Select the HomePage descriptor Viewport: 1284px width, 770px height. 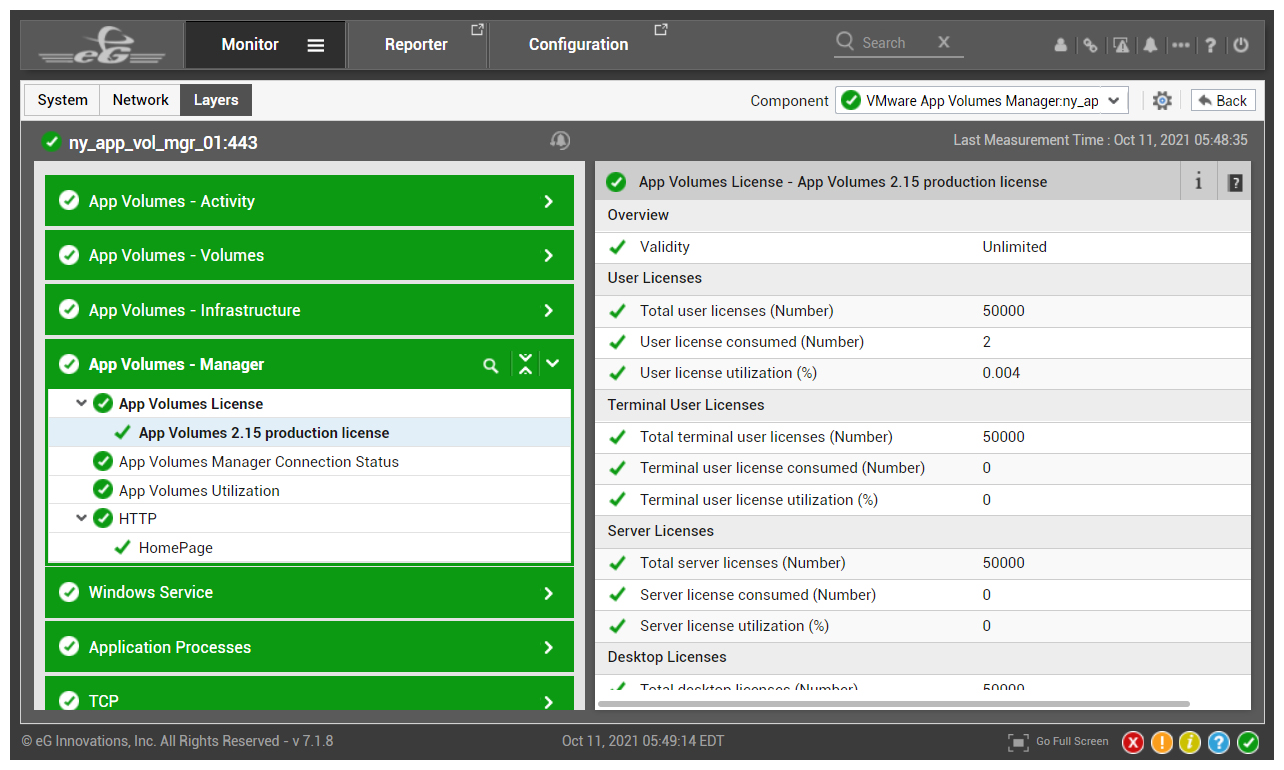pos(176,548)
